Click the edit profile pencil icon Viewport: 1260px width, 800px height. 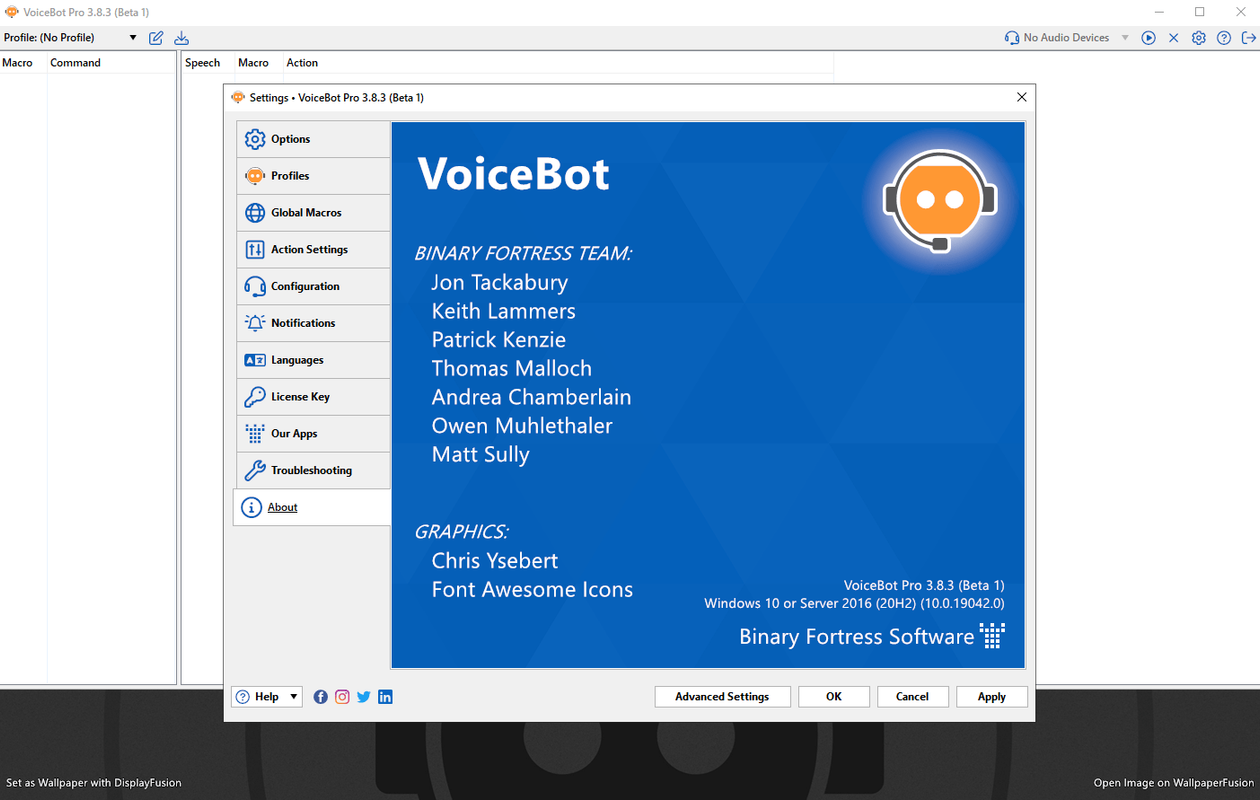point(156,38)
